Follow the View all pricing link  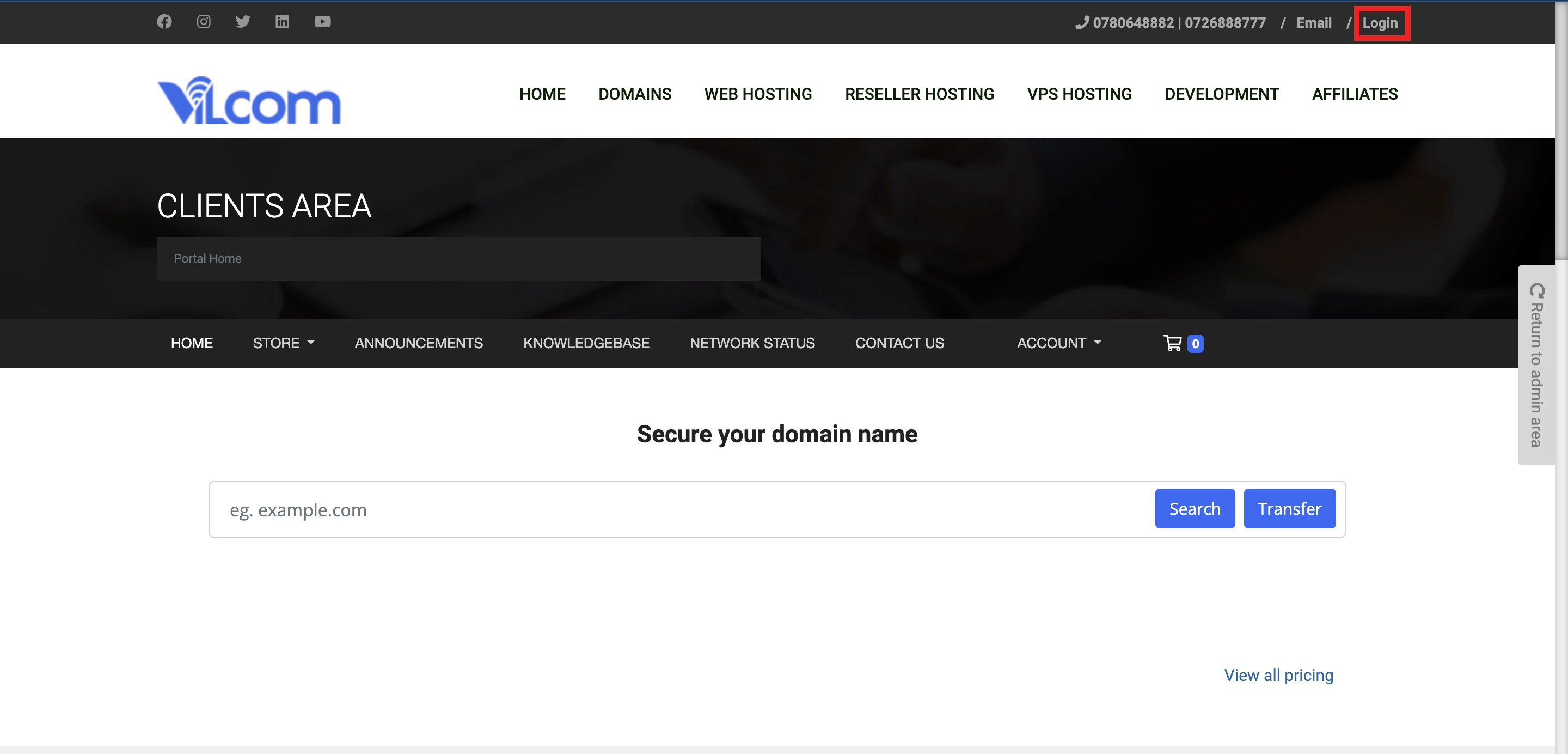click(1278, 676)
